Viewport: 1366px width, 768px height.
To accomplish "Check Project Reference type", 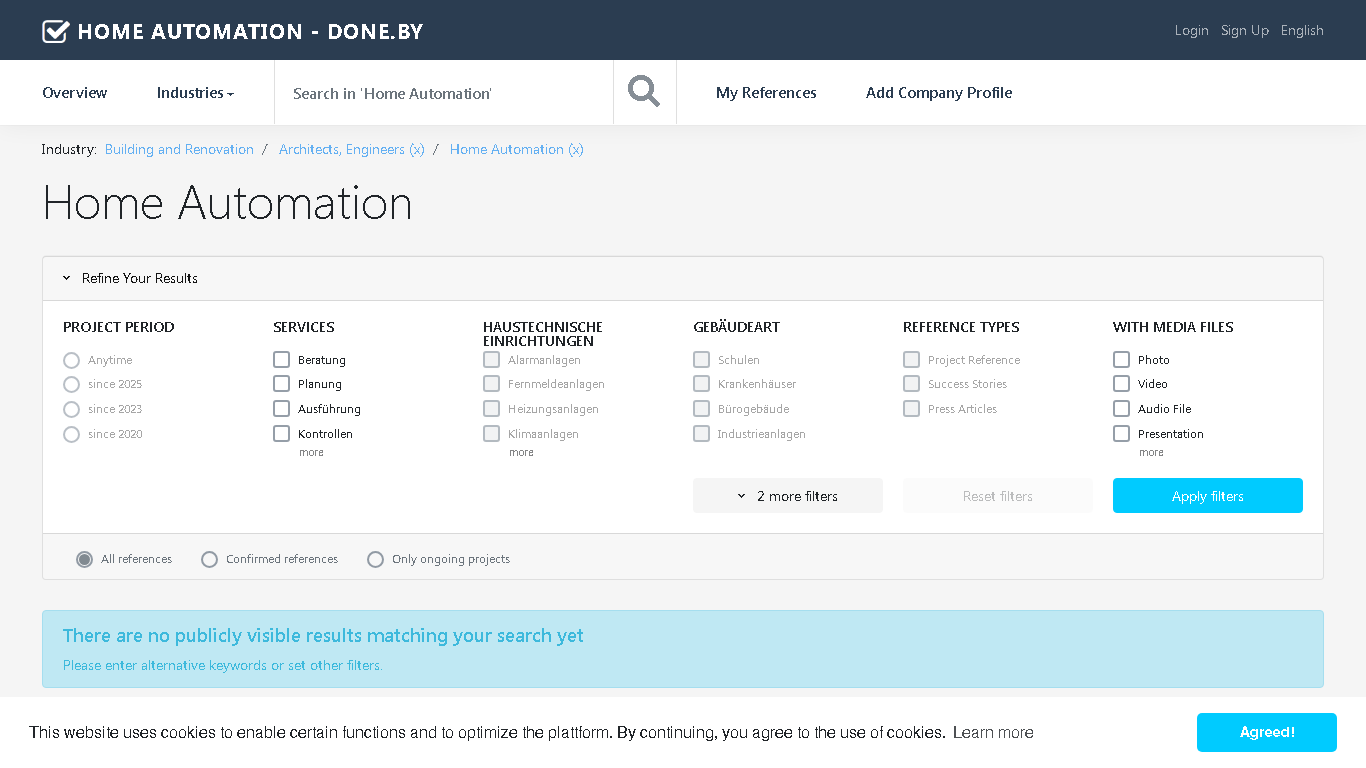I will click(911, 359).
